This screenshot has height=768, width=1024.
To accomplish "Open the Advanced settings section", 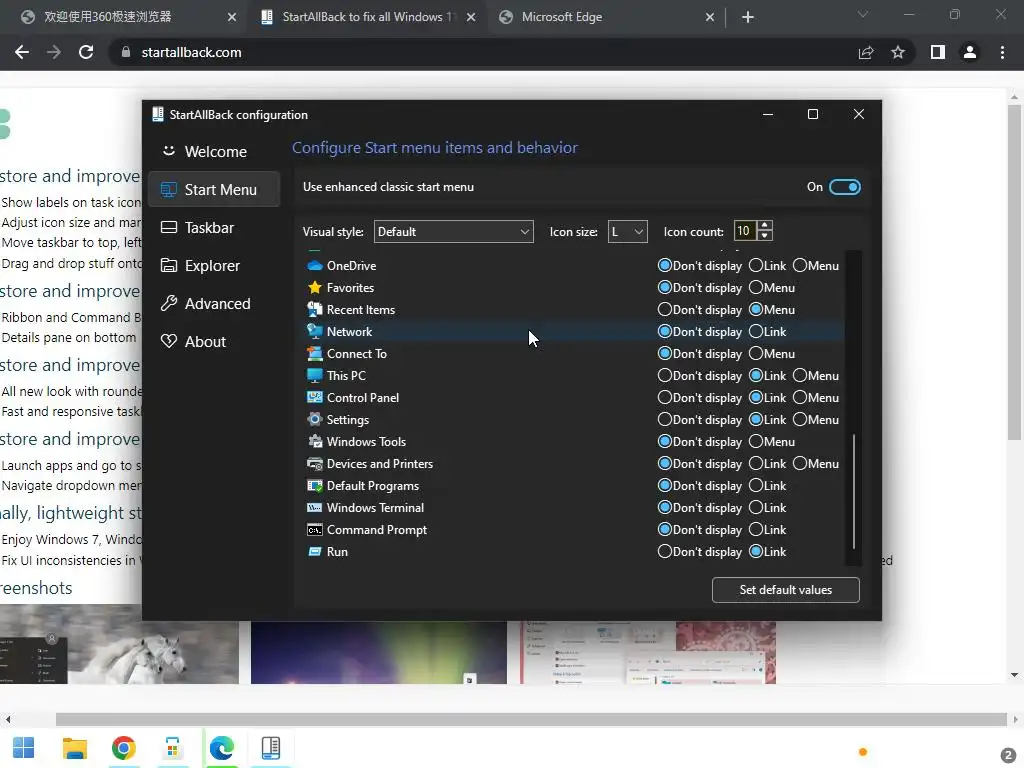I will (214, 304).
